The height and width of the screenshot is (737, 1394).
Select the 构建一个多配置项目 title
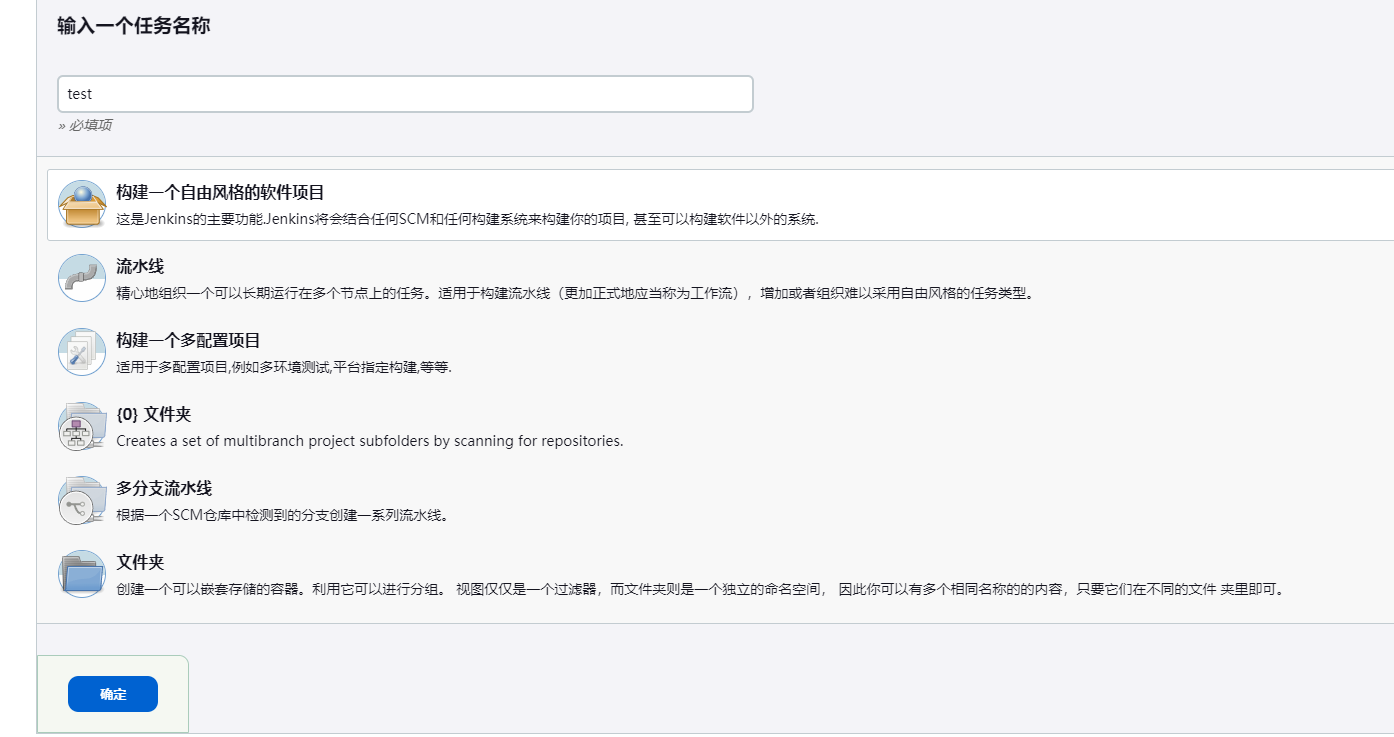click(188, 340)
